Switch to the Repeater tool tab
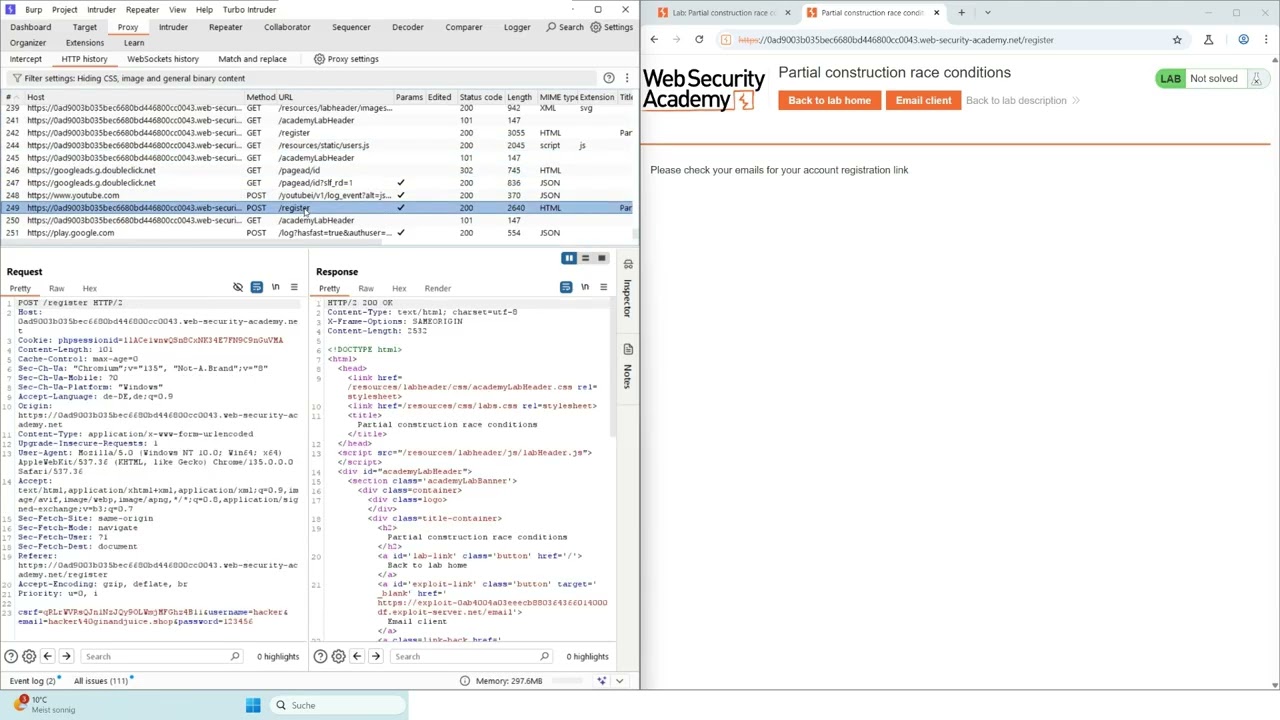The image size is (1280, 720). click(x=225, y=27)
